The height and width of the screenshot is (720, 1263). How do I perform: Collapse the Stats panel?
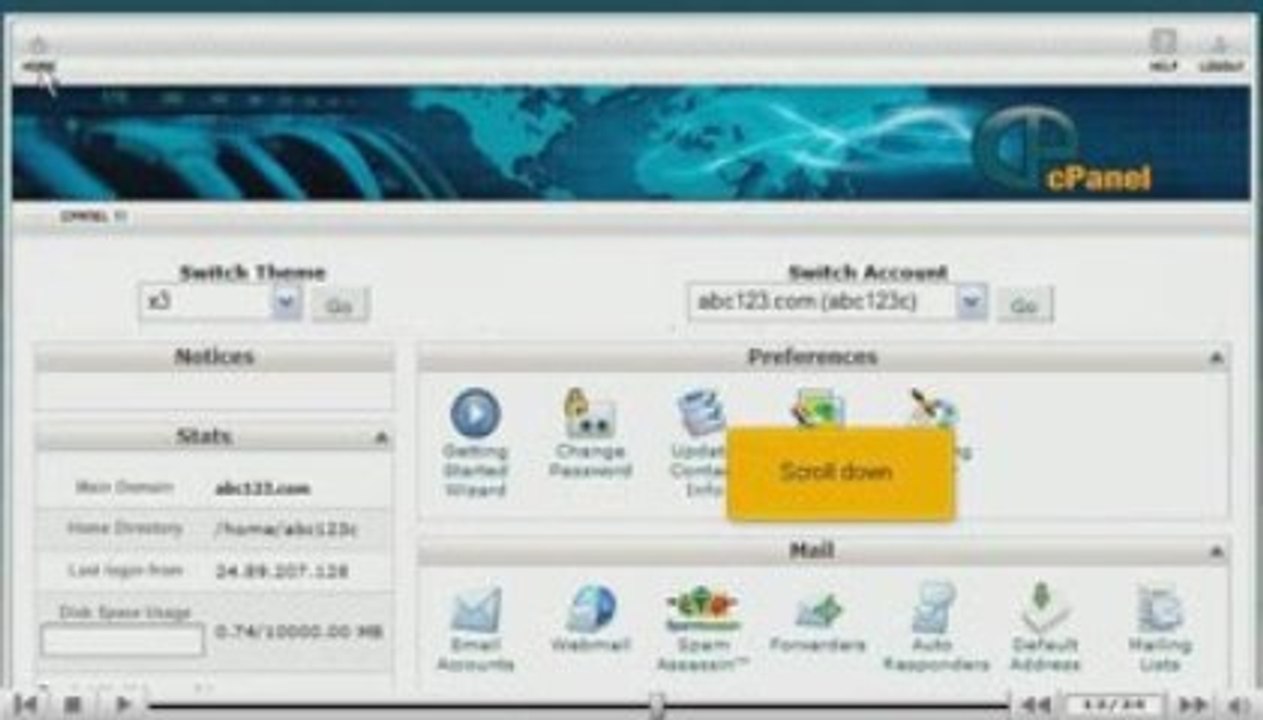pyautogui.click(x=381, y=438)
